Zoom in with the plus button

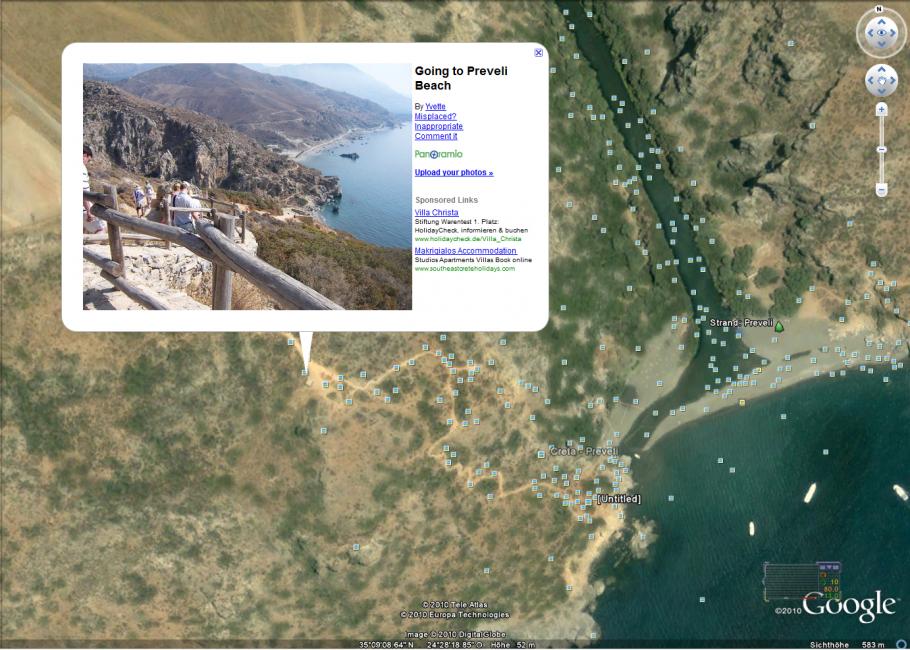[881, 109]
